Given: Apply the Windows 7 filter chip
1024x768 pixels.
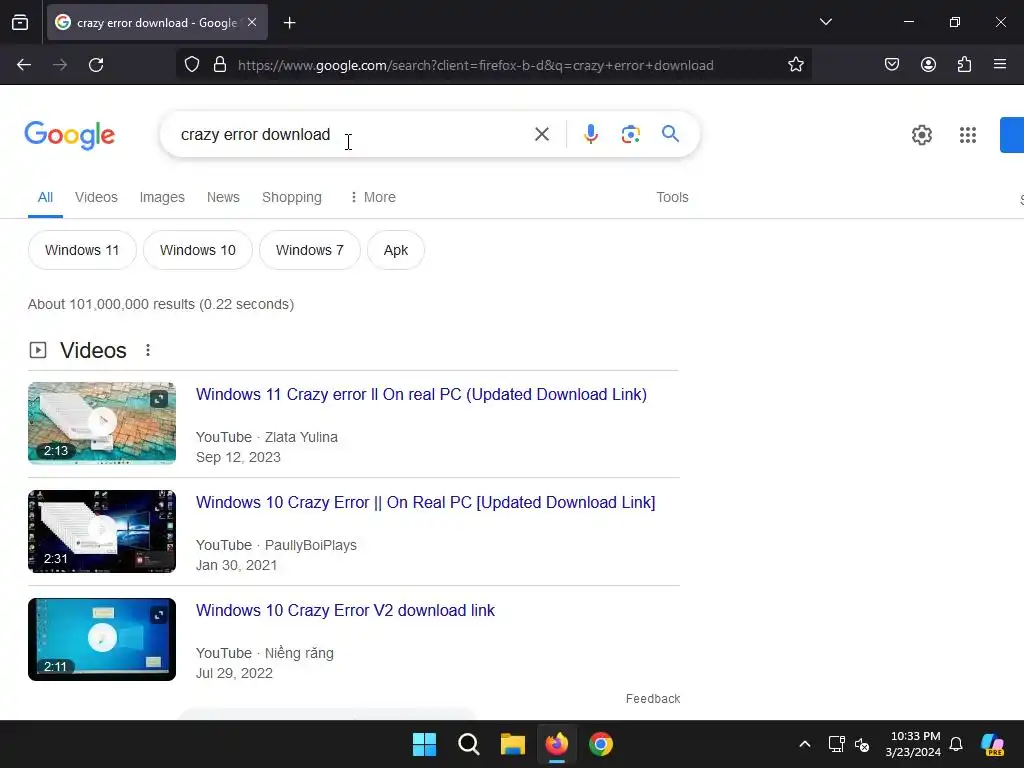Looking at the screenshot, I should pos(310,250).
